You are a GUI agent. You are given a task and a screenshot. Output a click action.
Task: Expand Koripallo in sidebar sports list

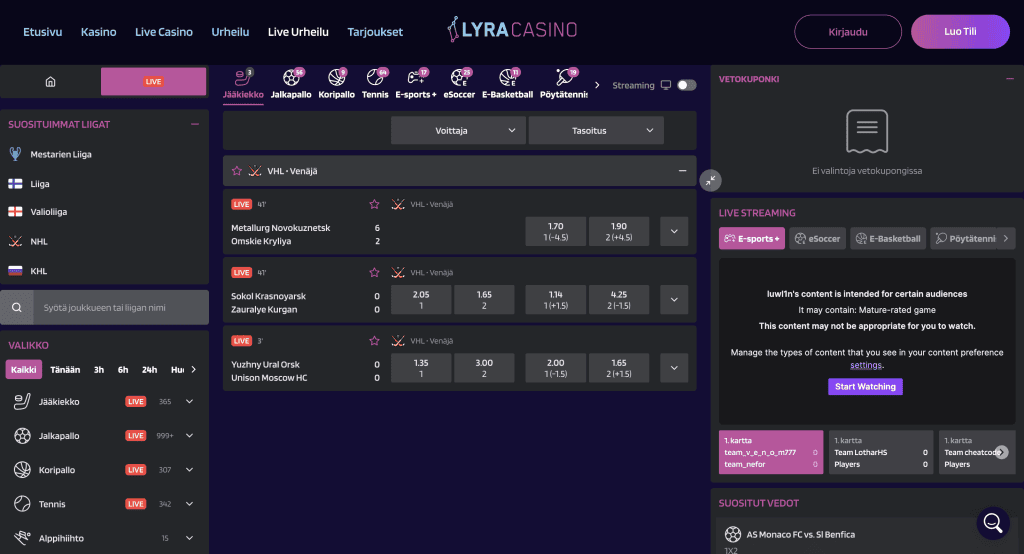coord(189,470)
